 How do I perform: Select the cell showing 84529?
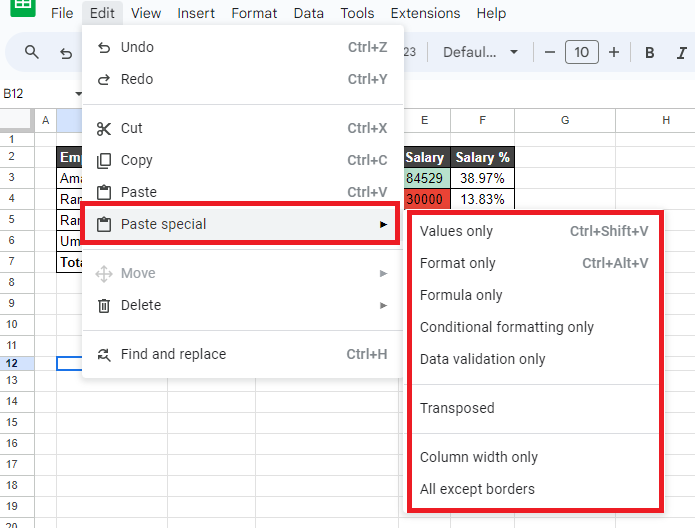(x=426, y=178)
